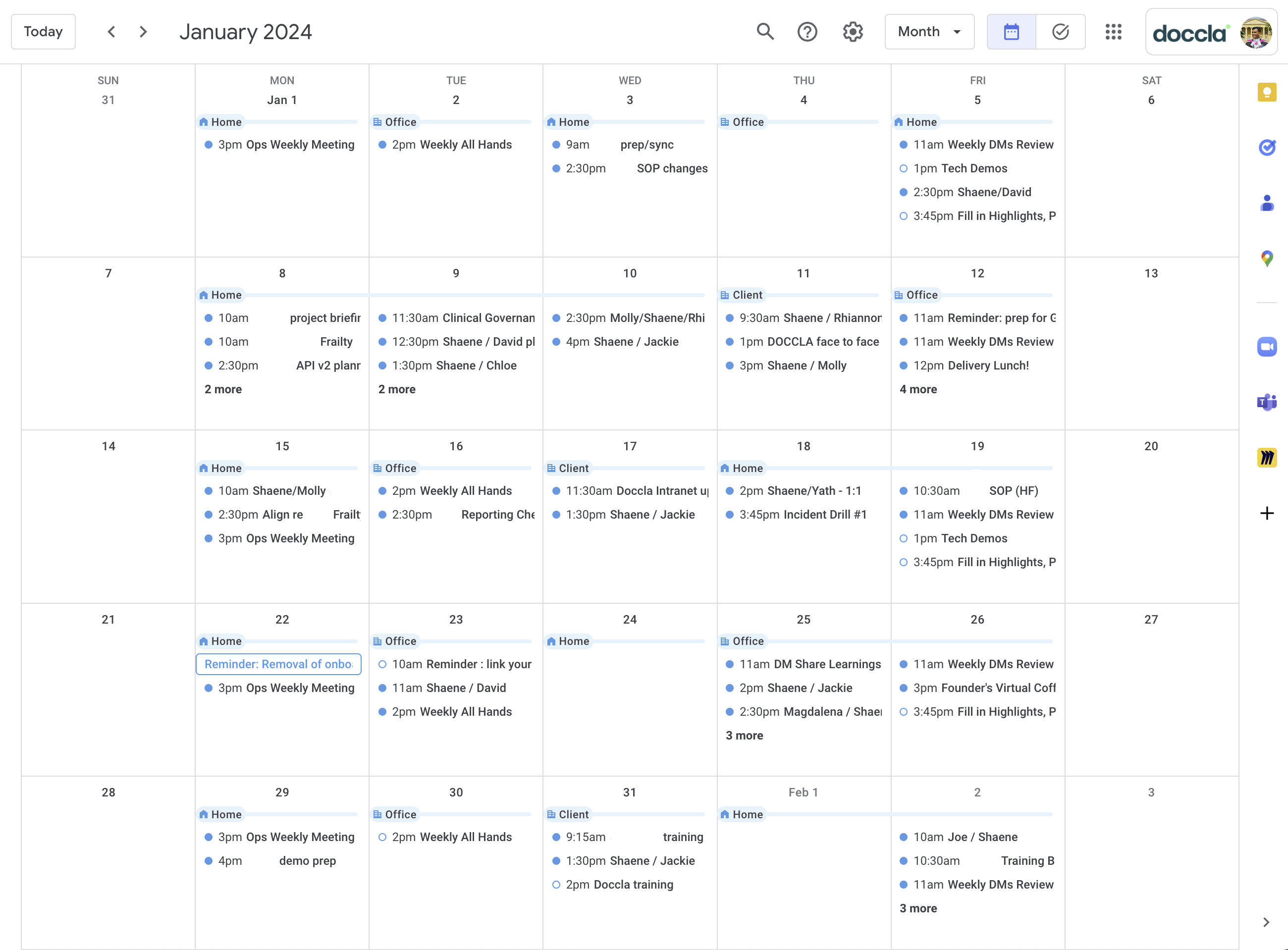This screenshot has height=950, width=1288.
Task: Open Google Keep in side panel
Action: (1267, 92)
